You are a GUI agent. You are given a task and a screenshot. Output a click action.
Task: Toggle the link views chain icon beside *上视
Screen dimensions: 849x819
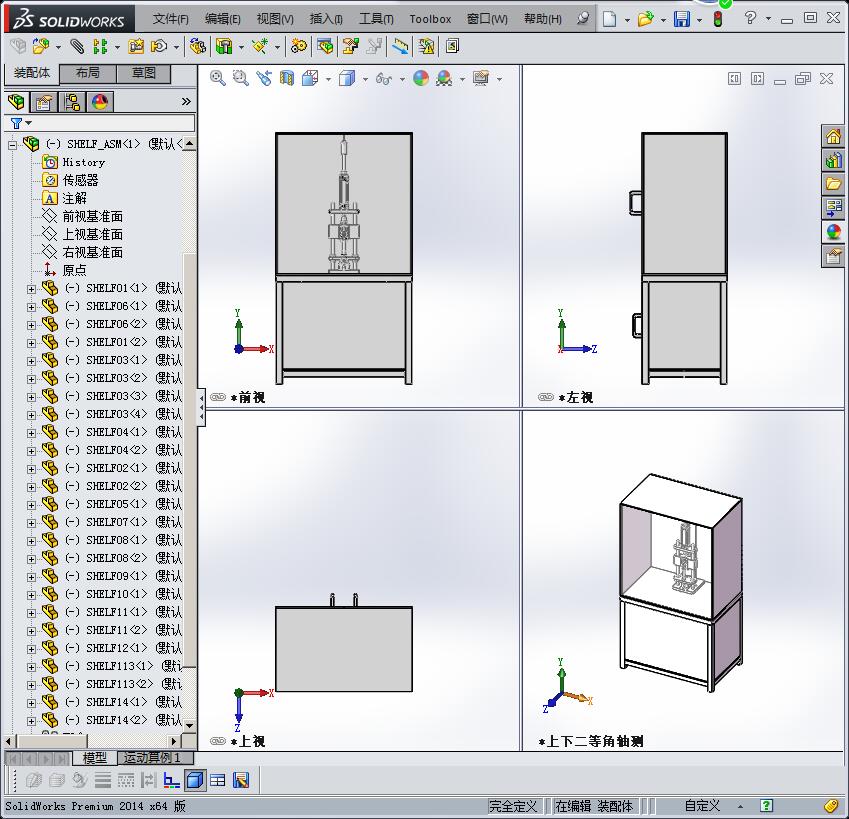tap(218, 741)
